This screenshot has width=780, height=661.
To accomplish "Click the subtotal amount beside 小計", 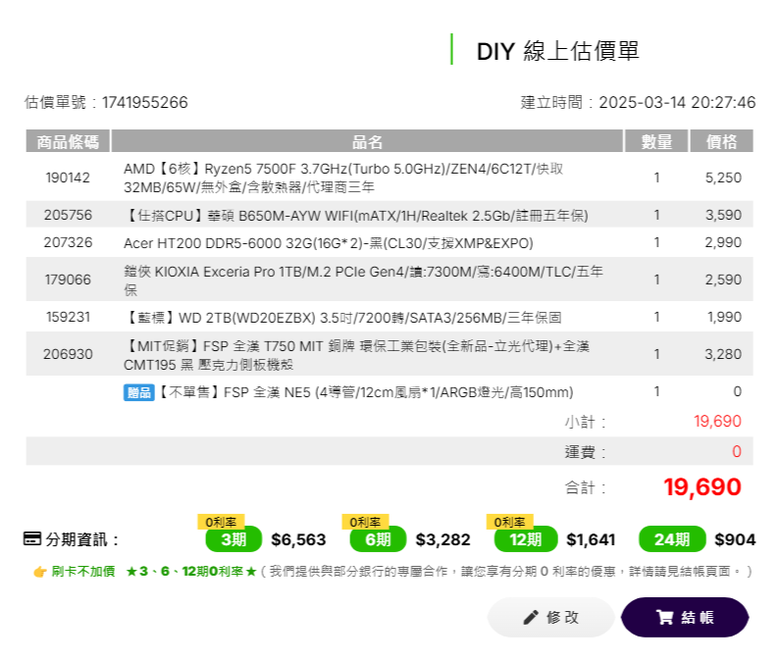I will point(718,421).
